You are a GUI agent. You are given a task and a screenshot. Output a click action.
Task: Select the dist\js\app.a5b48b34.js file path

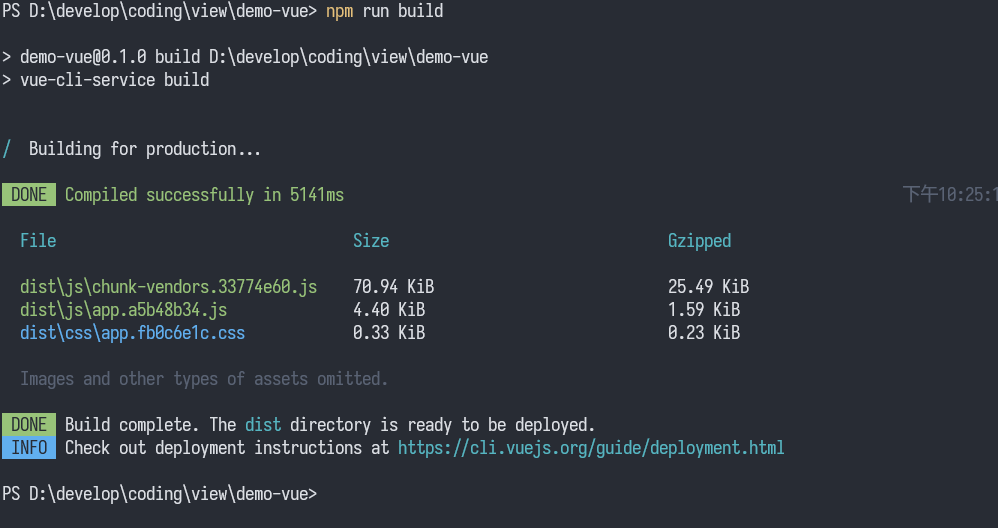(123, 310)
